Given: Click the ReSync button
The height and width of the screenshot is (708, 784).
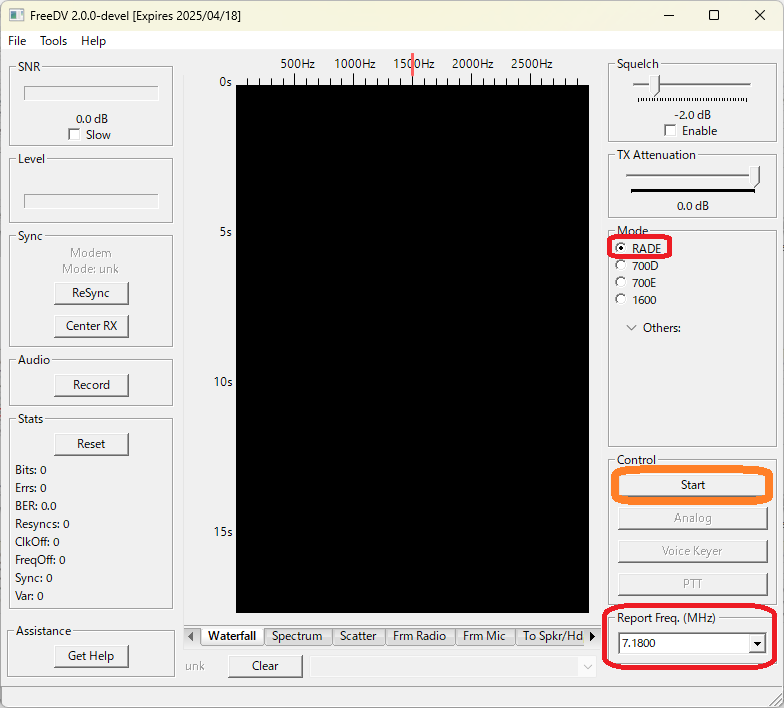Looking at the screenshot, I should point(91,293).
